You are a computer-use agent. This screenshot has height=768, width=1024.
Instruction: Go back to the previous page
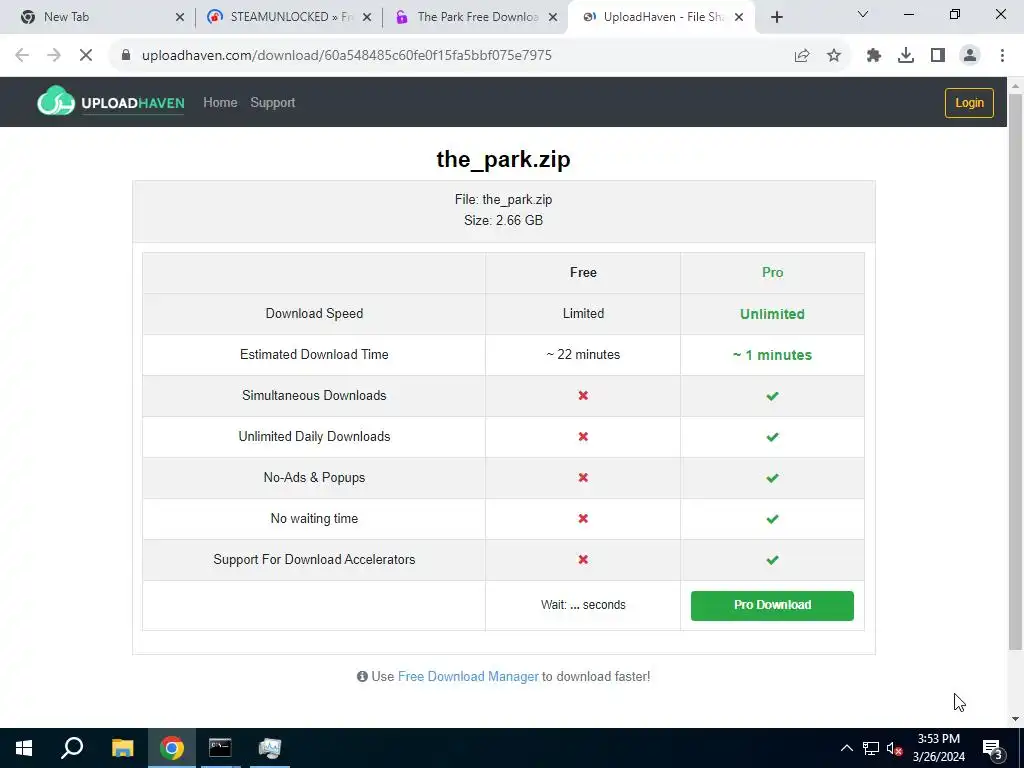tap(22, 56)
